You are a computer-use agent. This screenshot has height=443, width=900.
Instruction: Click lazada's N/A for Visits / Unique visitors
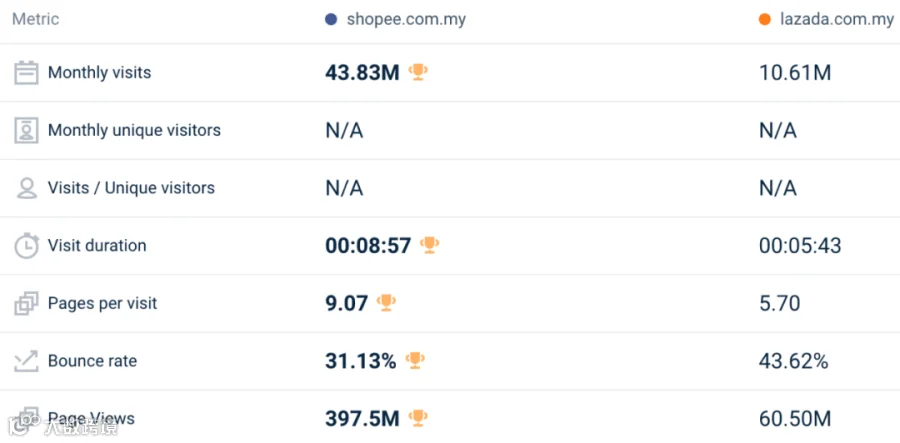(x=778, y=188)
